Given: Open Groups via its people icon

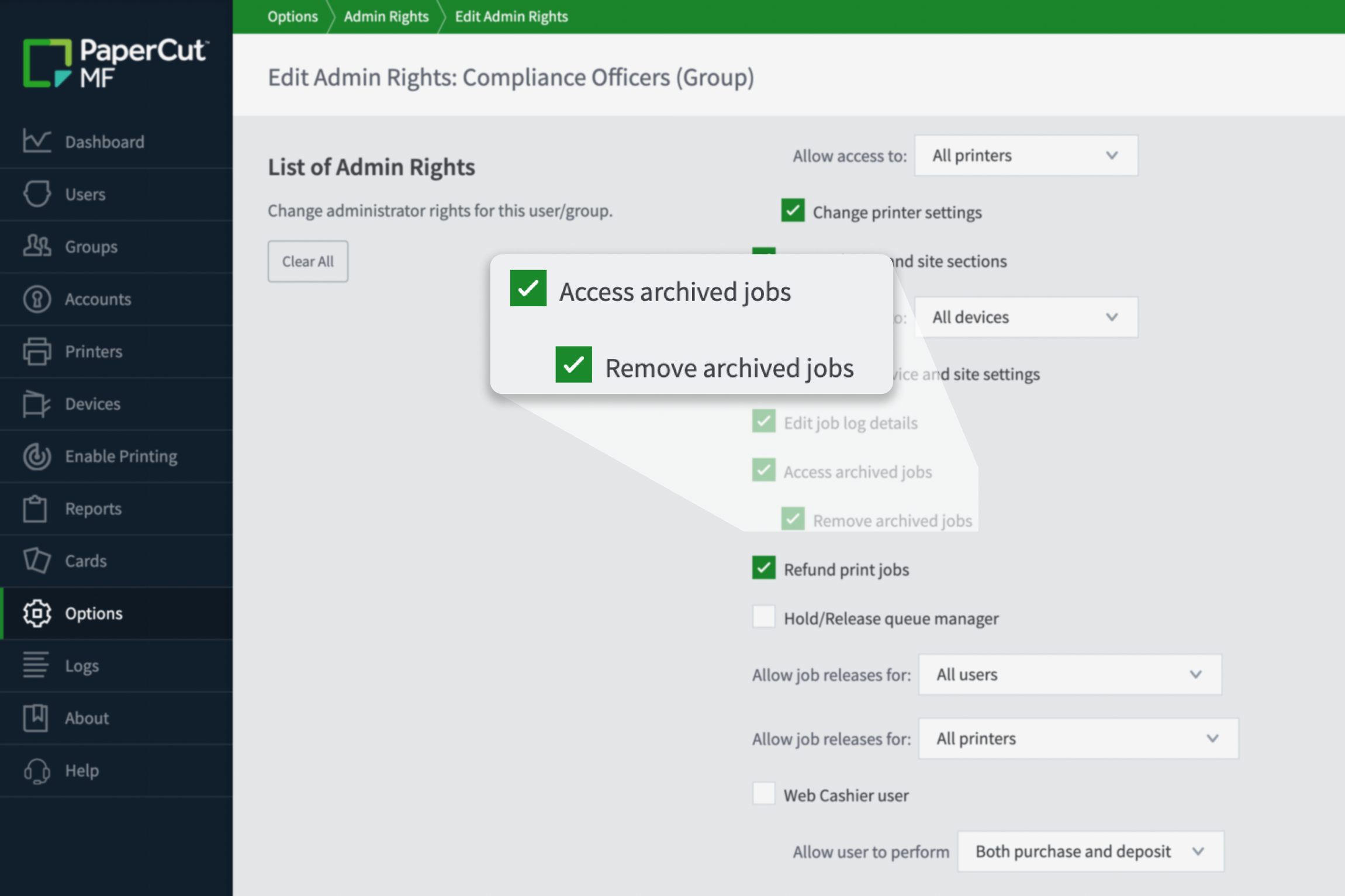Looking at the screenshot, I should click(37, 246).
